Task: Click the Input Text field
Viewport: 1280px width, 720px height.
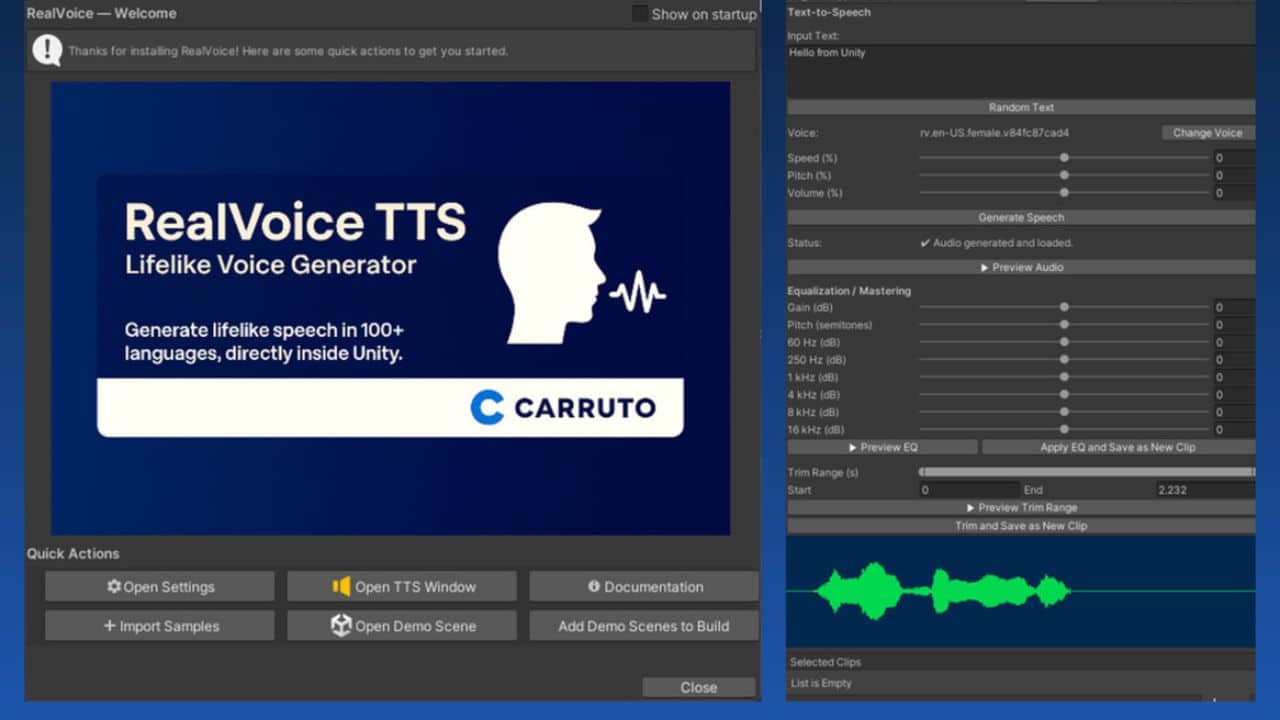Action: coord(1020,72)
